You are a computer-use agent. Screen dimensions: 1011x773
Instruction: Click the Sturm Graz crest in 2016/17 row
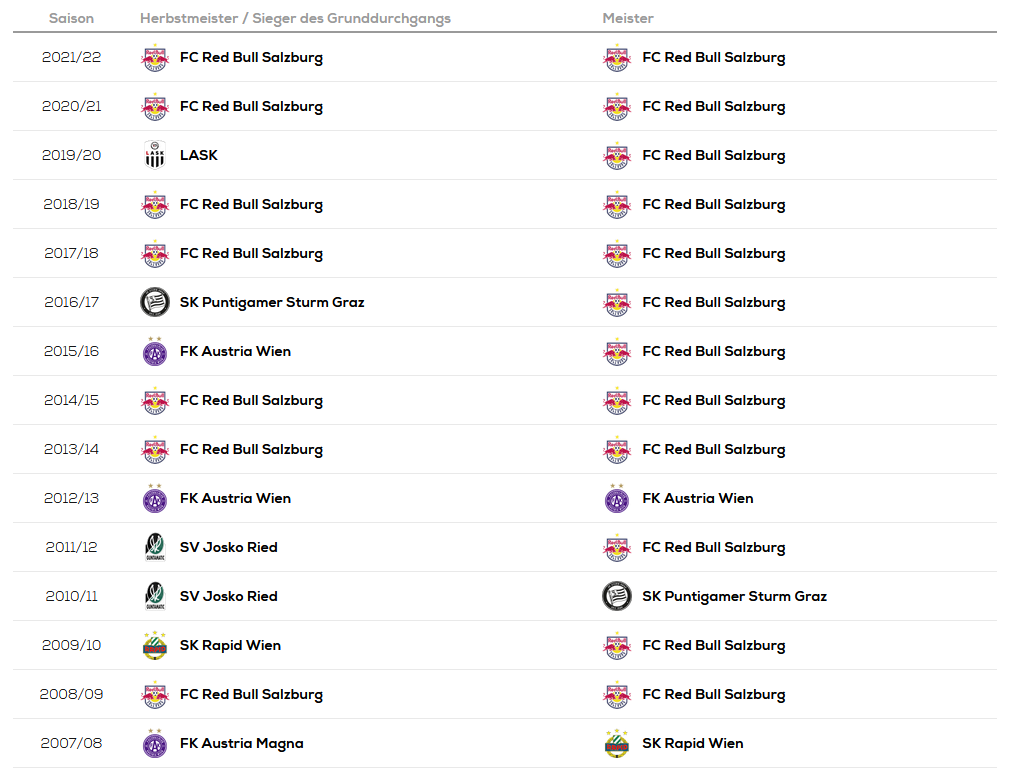coord(155,302)
